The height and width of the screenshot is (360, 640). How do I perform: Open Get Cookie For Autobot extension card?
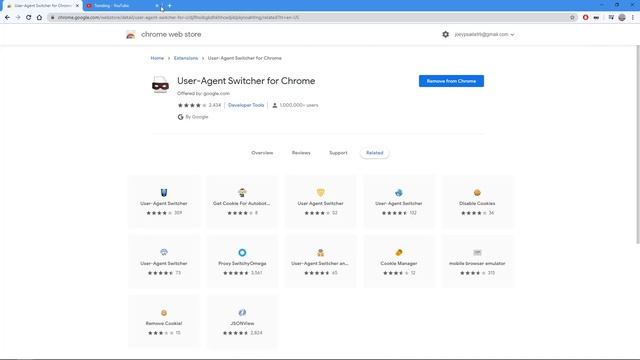coord(242,202)
